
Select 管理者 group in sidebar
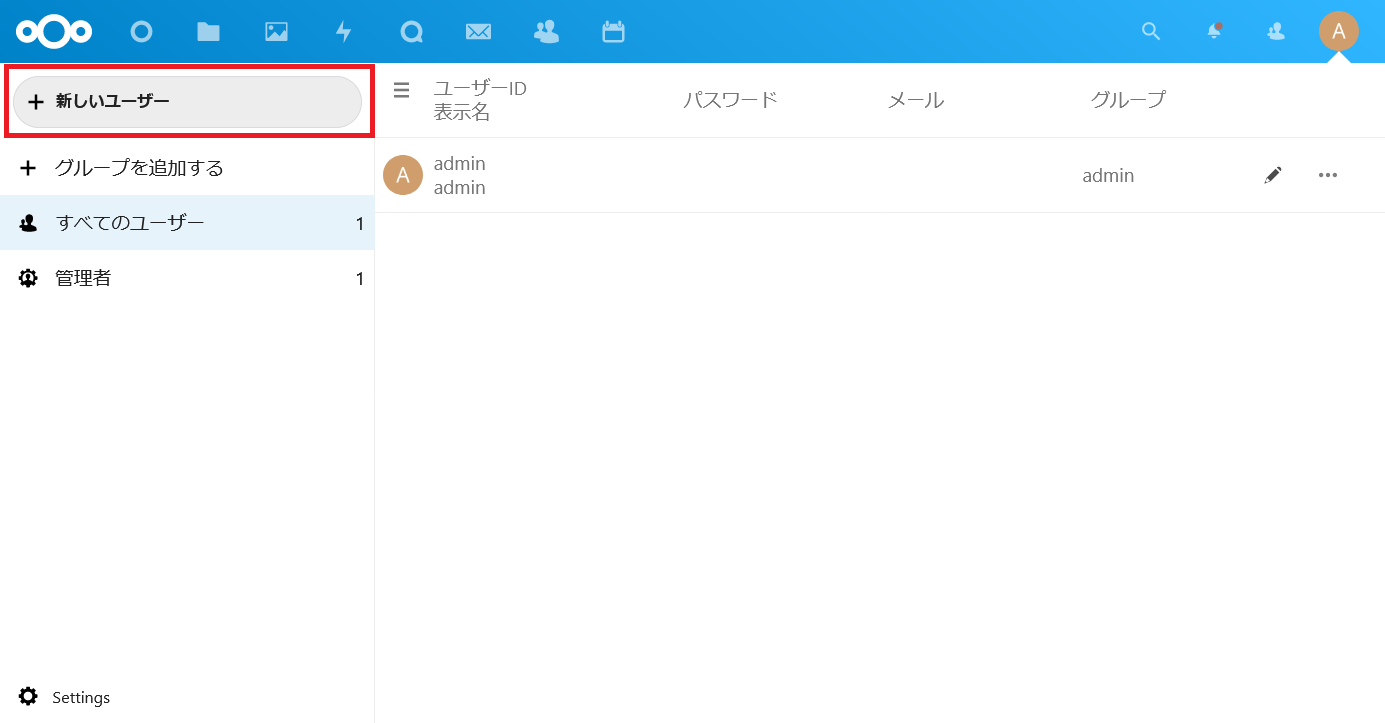(187, 278)
